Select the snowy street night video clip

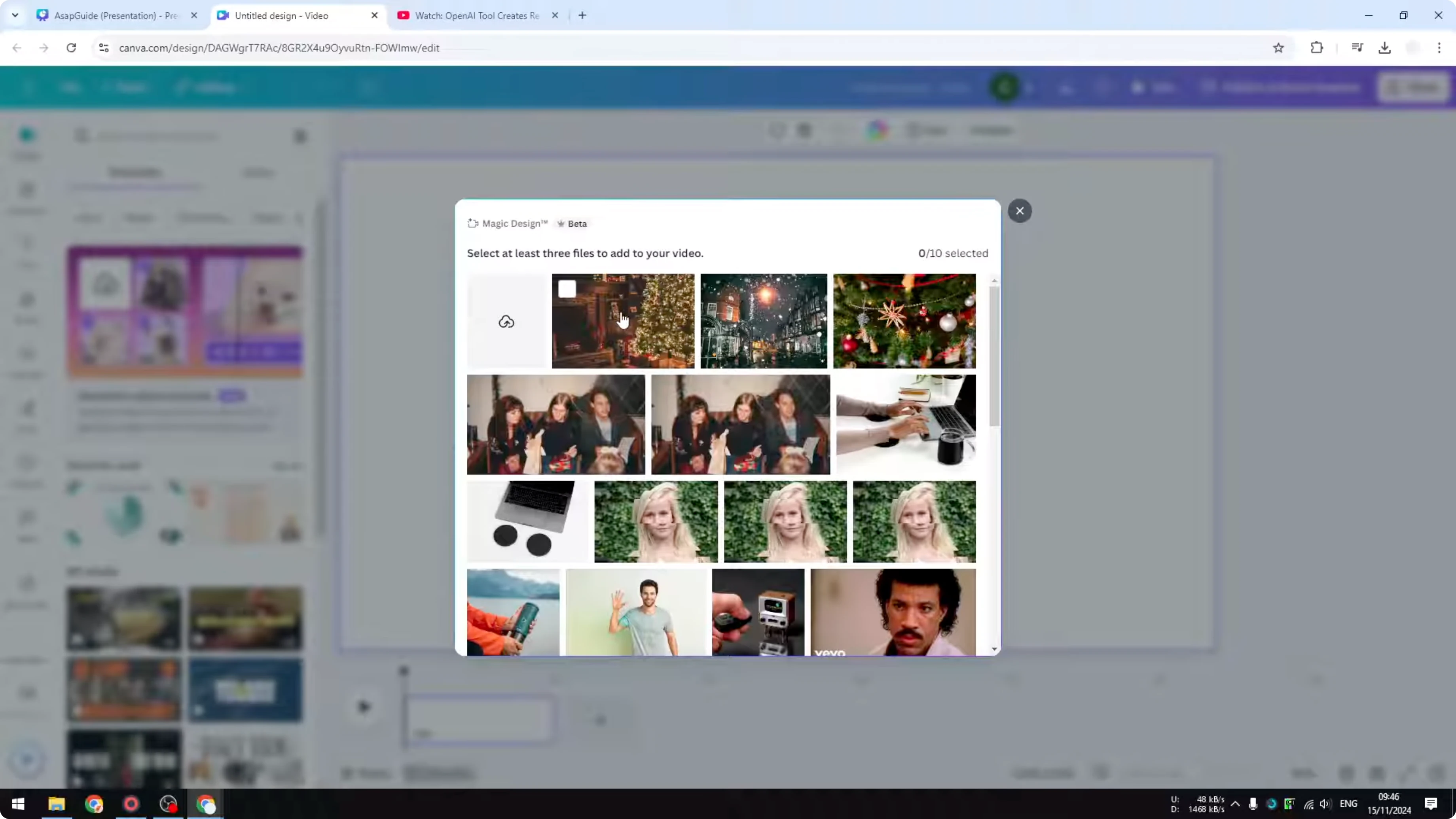click(764, 321)
